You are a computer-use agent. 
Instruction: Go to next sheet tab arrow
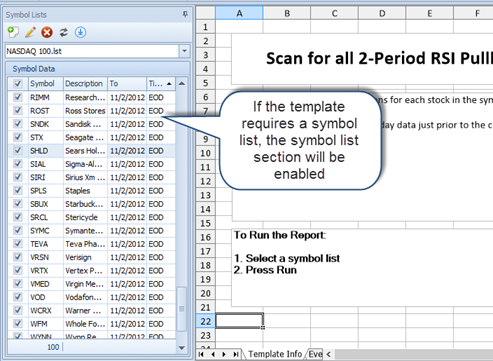click(x=224, y=354)
